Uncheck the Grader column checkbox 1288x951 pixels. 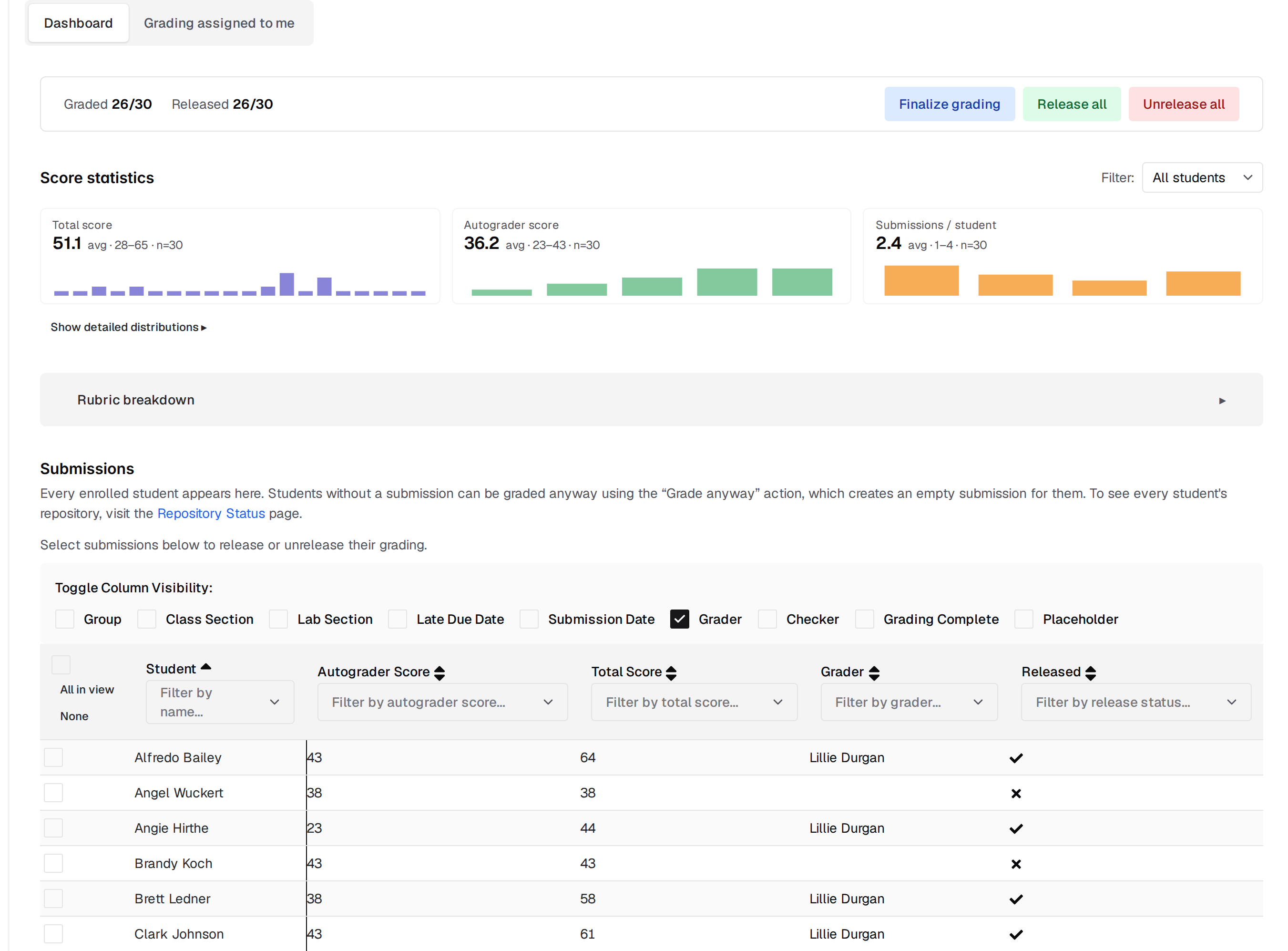[x=679, y=620]
